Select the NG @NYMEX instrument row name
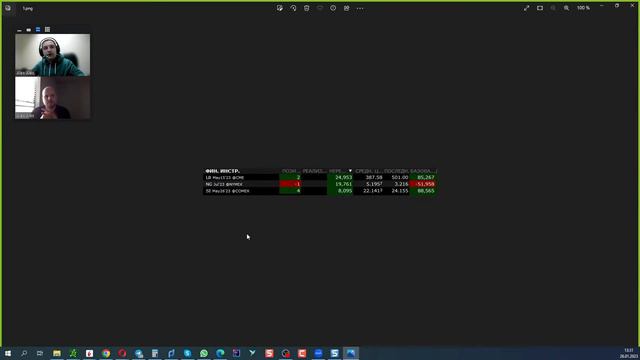 [224, 184]
